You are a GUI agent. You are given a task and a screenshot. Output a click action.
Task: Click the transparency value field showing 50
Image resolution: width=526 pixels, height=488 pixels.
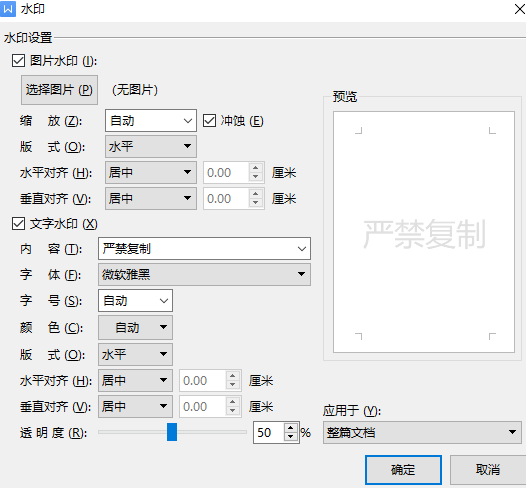pos(269,433)
